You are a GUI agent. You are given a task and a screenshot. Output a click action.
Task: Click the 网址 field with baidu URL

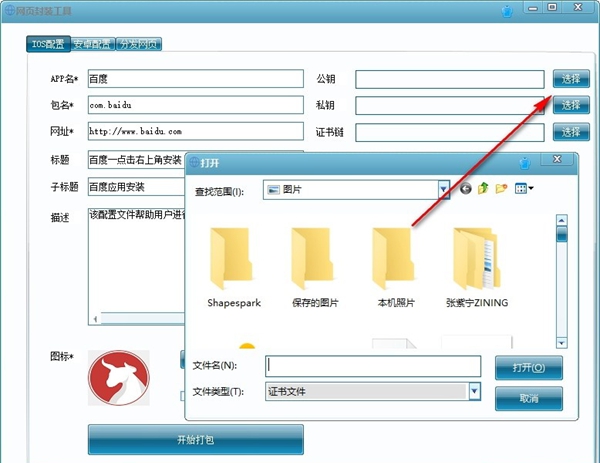pos(196,131)
